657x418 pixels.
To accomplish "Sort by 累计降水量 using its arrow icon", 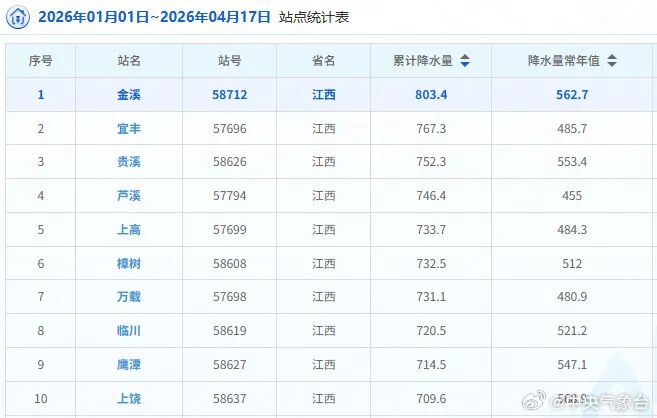I will pyautogui.click(x=465, y=61).
